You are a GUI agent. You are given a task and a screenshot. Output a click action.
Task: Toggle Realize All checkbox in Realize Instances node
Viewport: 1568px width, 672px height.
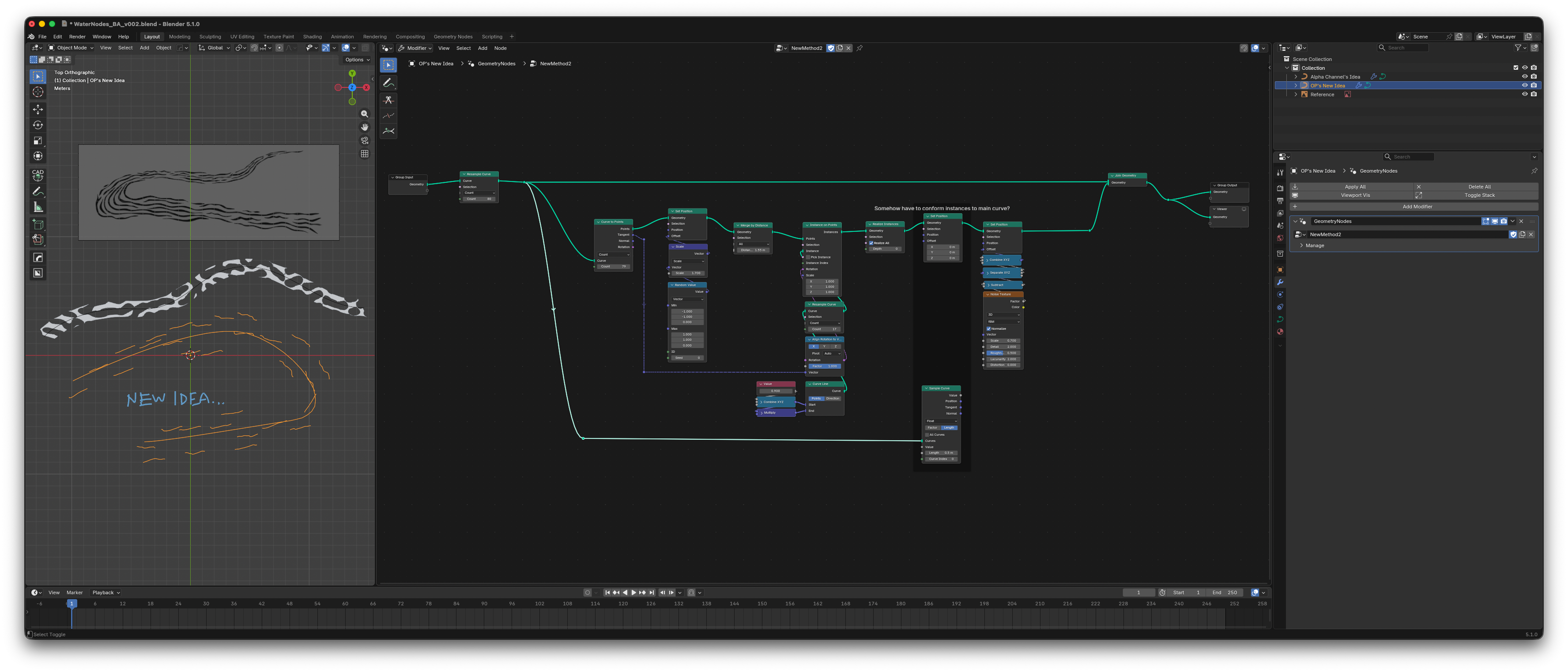(871, 243)
